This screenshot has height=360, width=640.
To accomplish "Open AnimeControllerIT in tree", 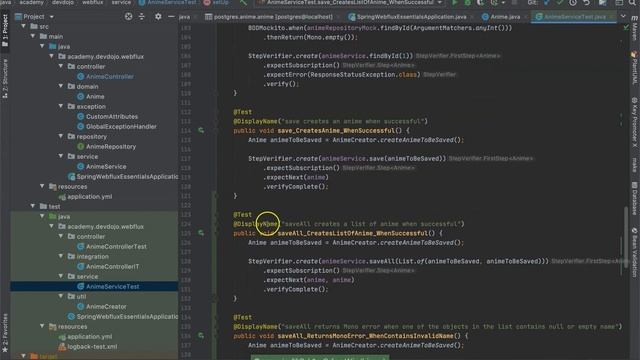I will coord(108,267).
